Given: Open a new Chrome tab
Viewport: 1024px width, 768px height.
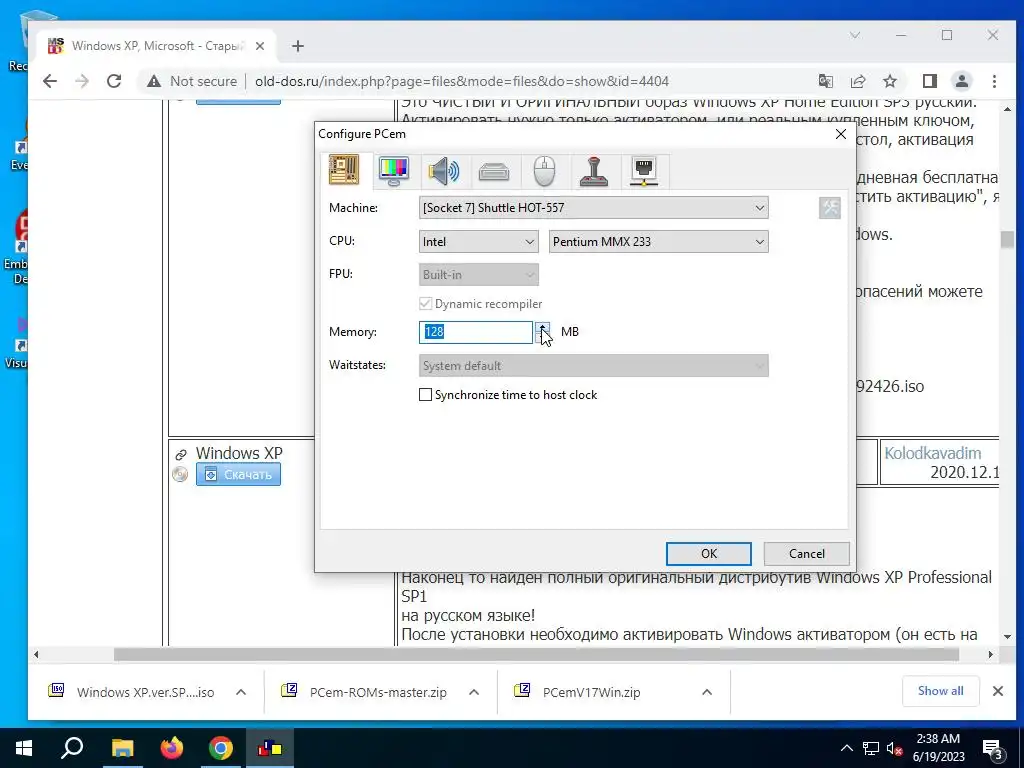Looking at the screenshot, I should pos(298,46).
